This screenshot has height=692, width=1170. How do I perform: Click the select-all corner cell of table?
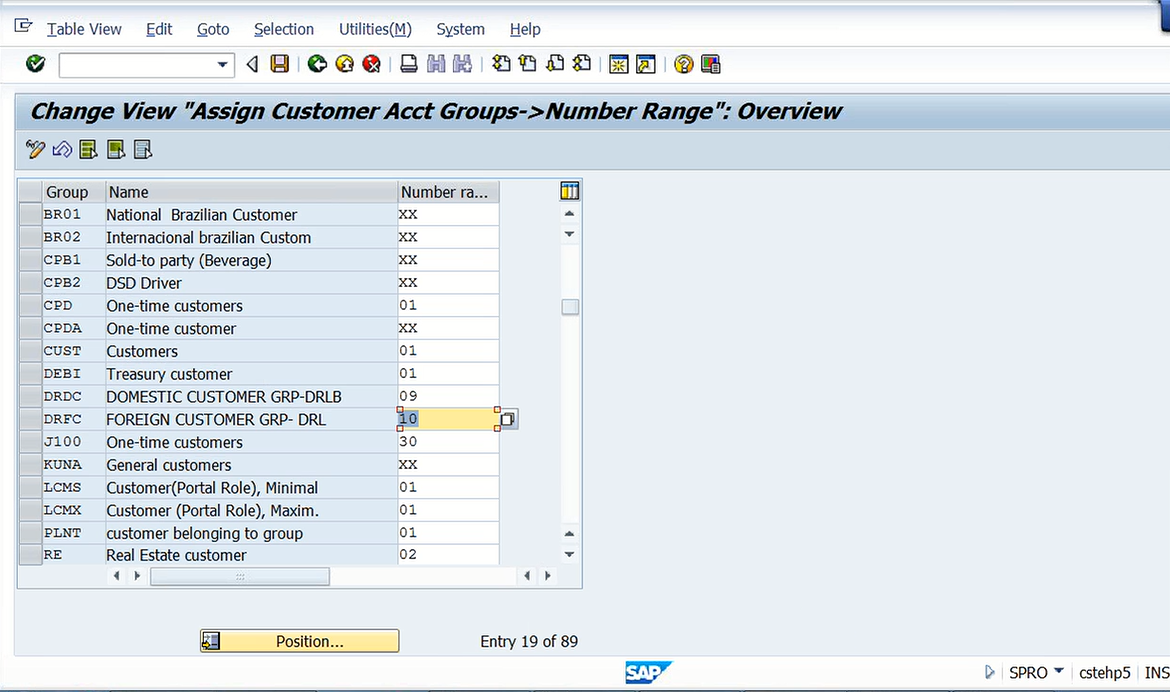pyautogui.click(x=30, y=192)
